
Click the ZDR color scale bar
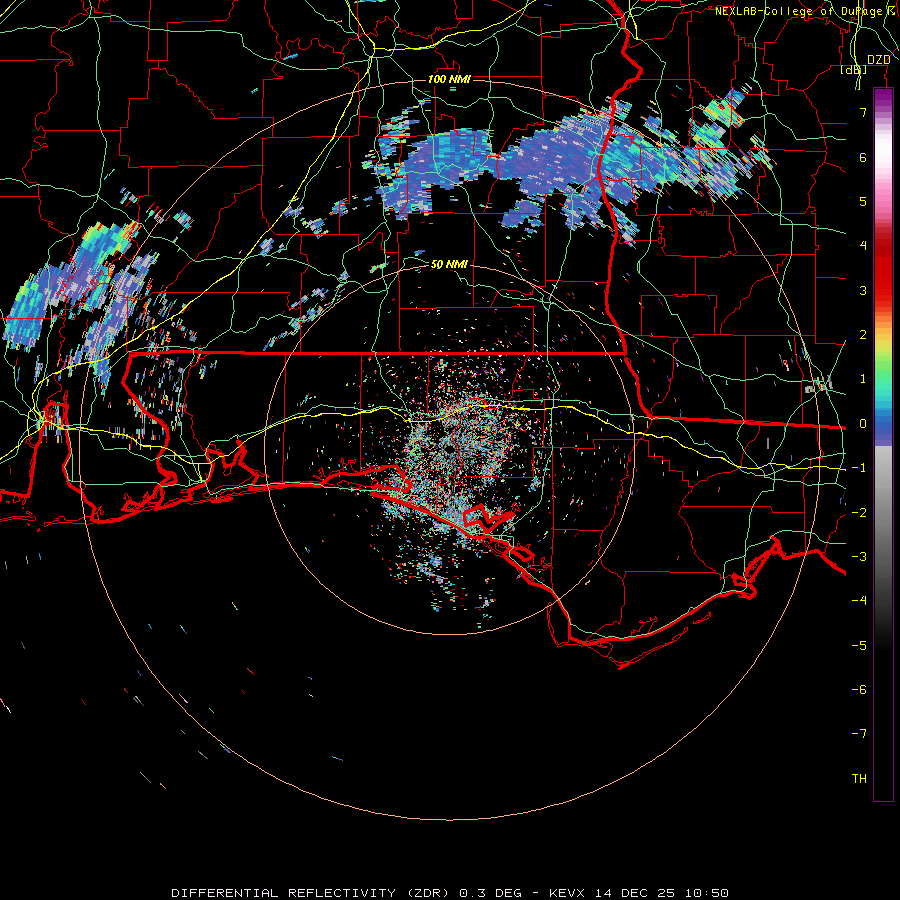(x=883, y=444)
